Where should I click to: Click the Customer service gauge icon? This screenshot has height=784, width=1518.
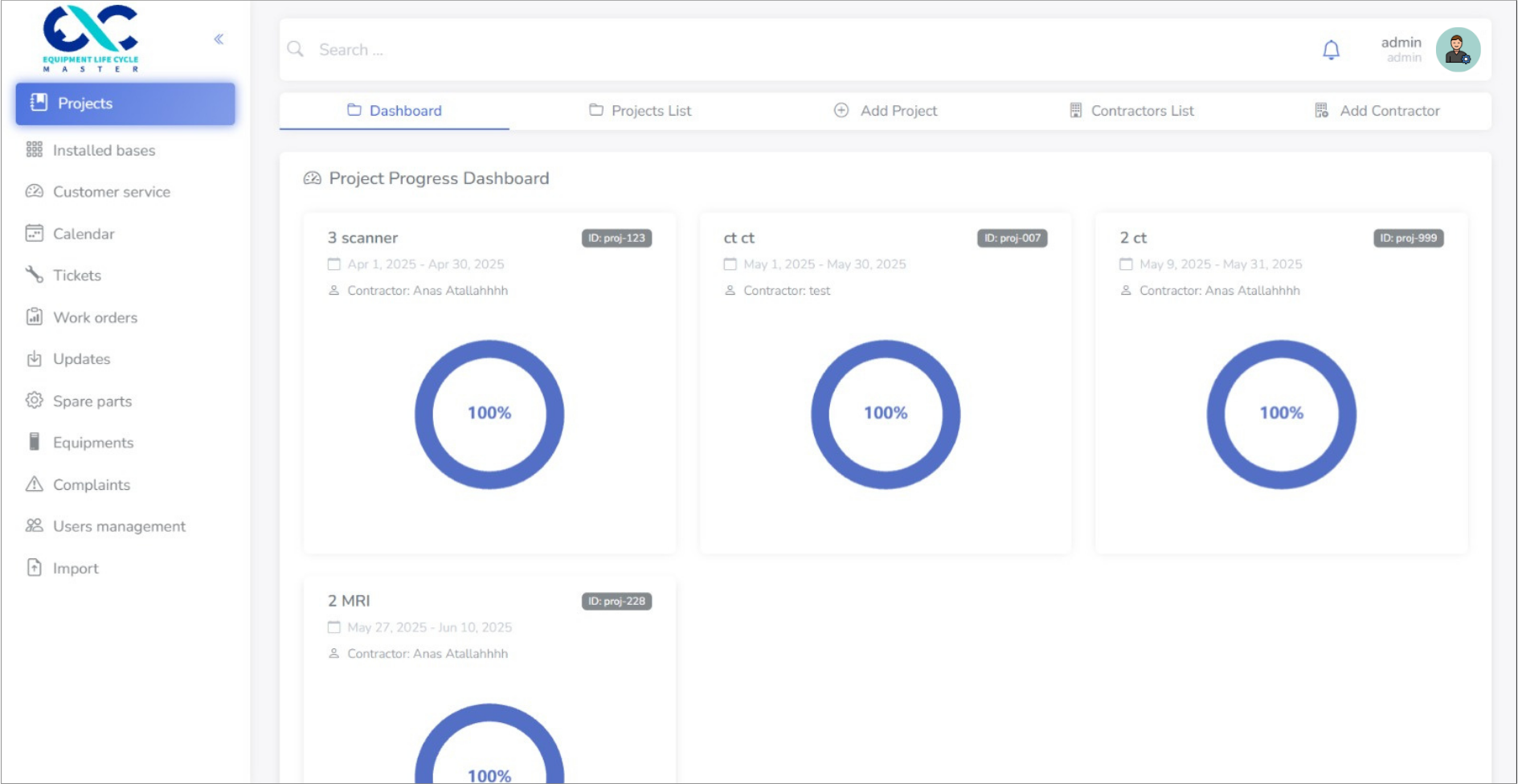[x=34, y=191]
